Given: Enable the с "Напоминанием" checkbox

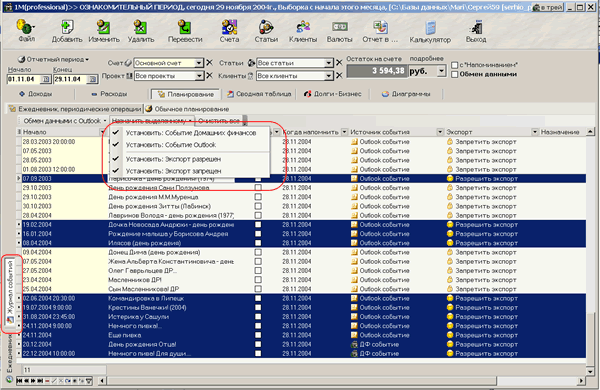Looking at the screenshot, I should point(455,65).
